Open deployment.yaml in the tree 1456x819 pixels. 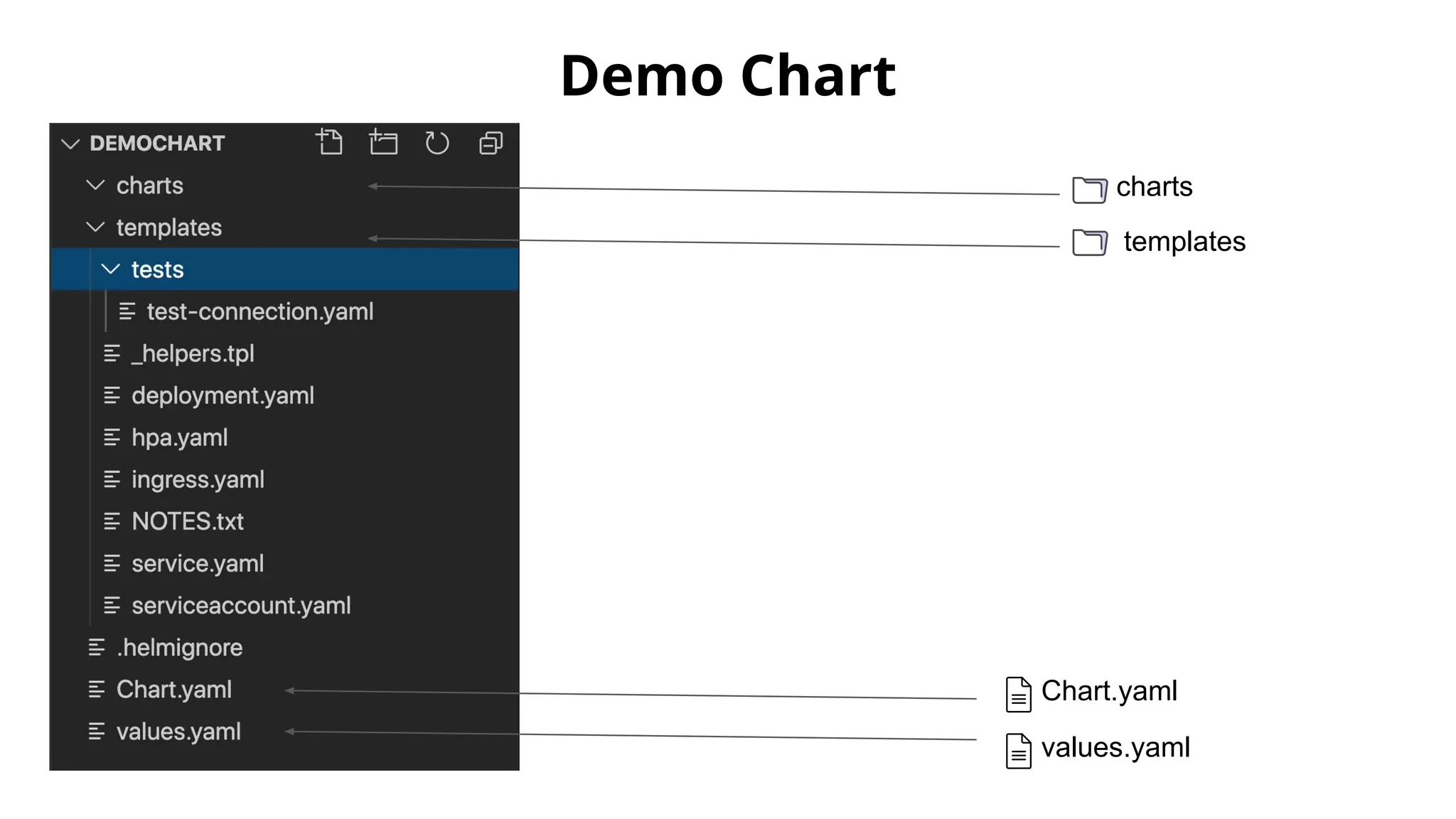click(x=223, y=395)
